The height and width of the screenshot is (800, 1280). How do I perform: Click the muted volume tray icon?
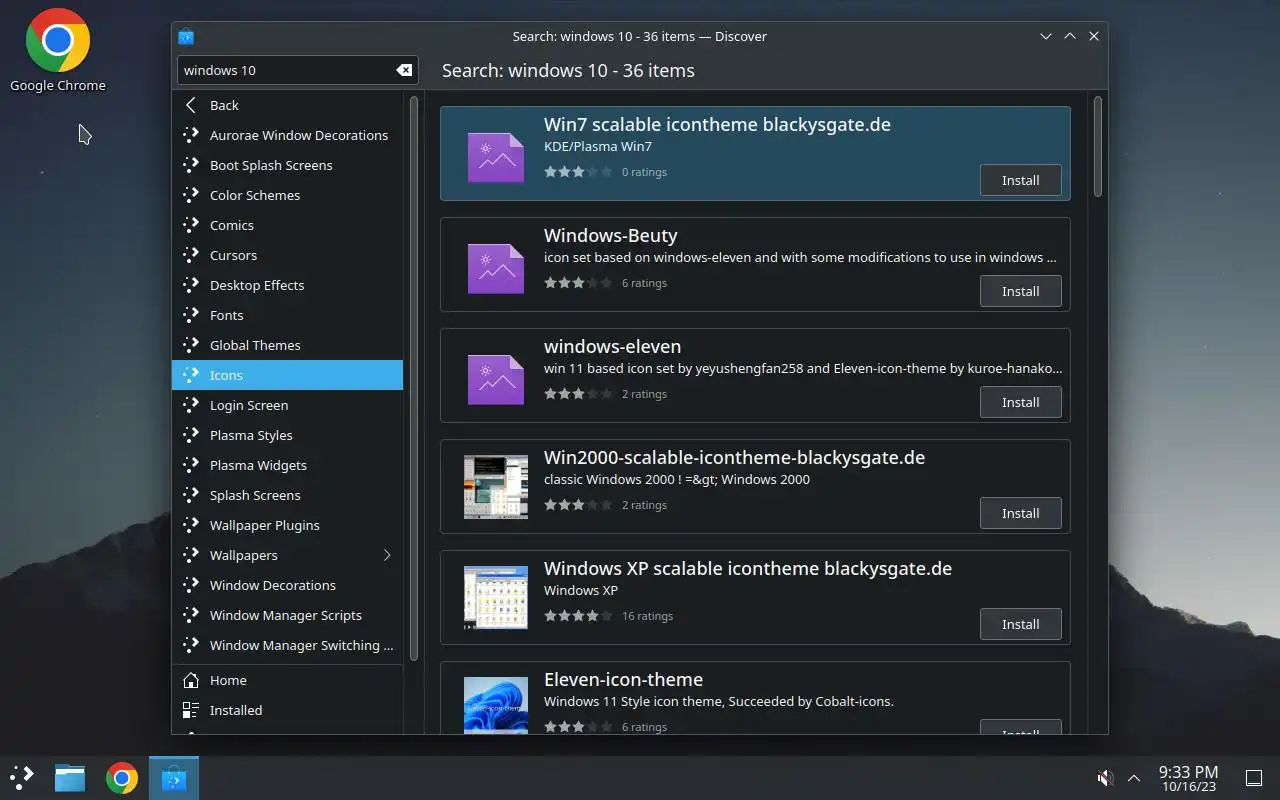(1105, 777)
